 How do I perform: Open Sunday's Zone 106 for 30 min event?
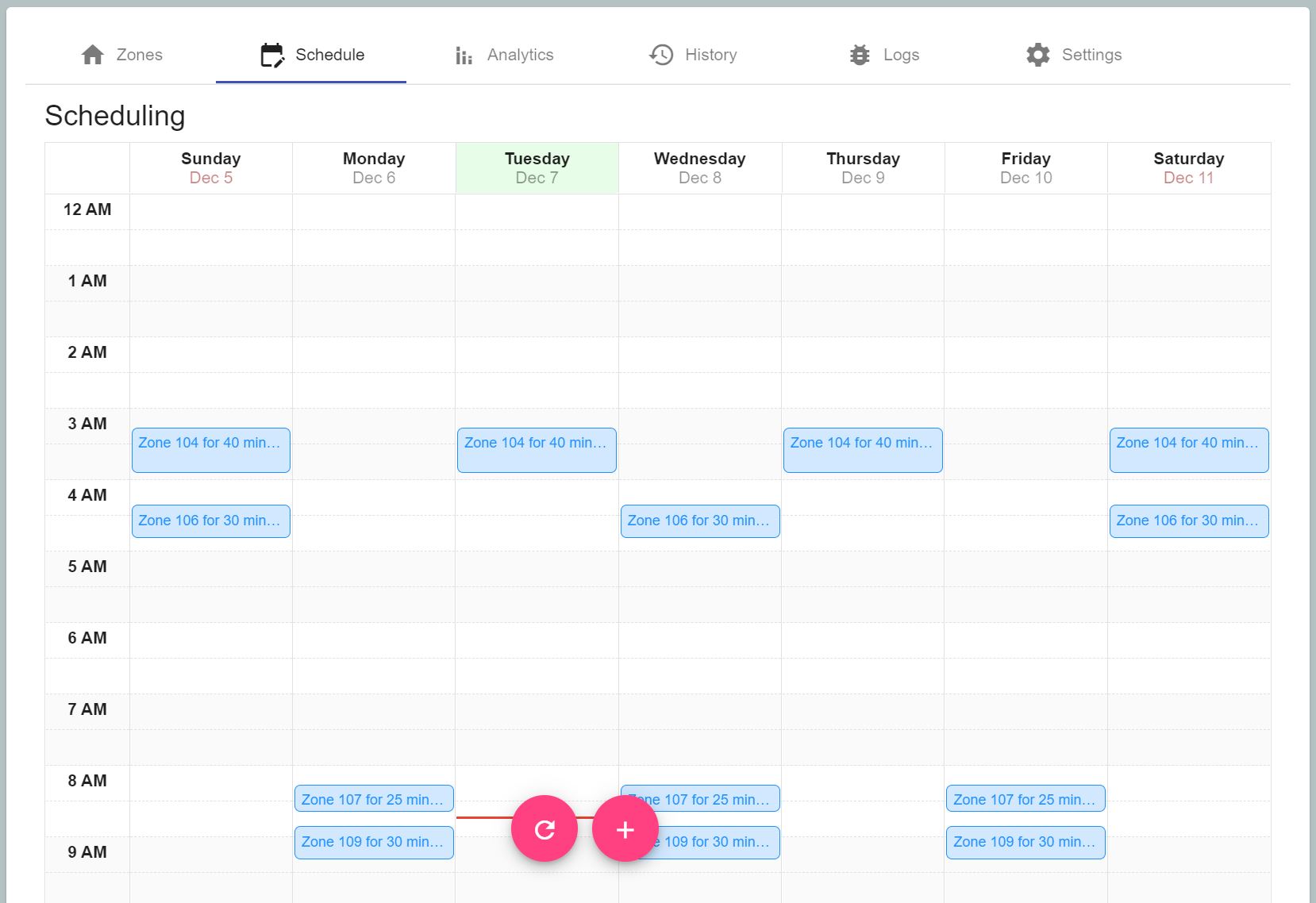click(211, 521)
